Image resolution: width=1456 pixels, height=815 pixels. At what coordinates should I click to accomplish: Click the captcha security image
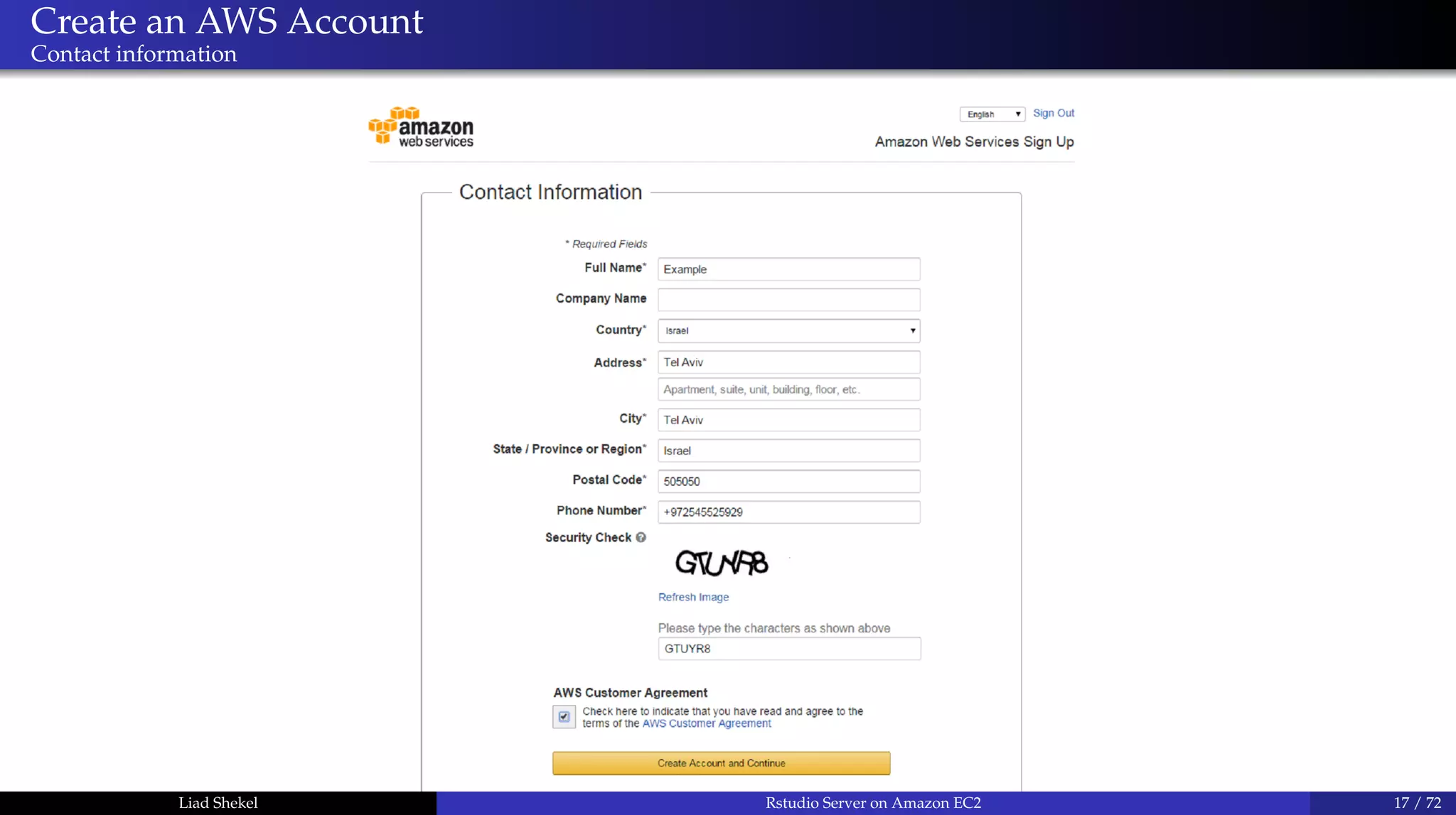(722, 563)
